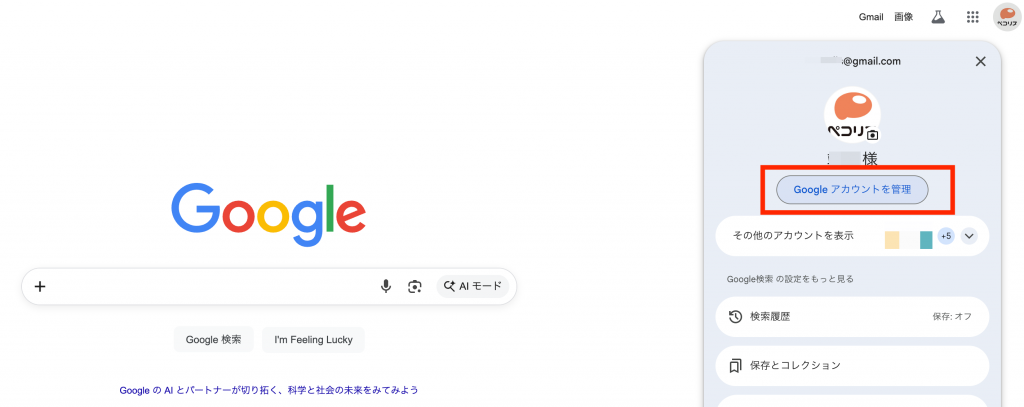The image size is (1024, 407).
Task: Start voice search with microphone icon
Action: tap(386, 286)
